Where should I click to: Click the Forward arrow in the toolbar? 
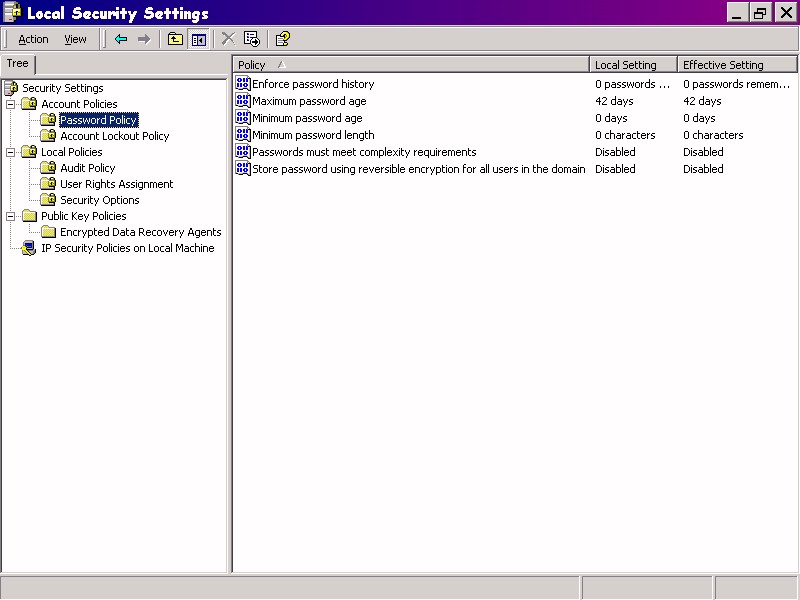pos(144,39)
